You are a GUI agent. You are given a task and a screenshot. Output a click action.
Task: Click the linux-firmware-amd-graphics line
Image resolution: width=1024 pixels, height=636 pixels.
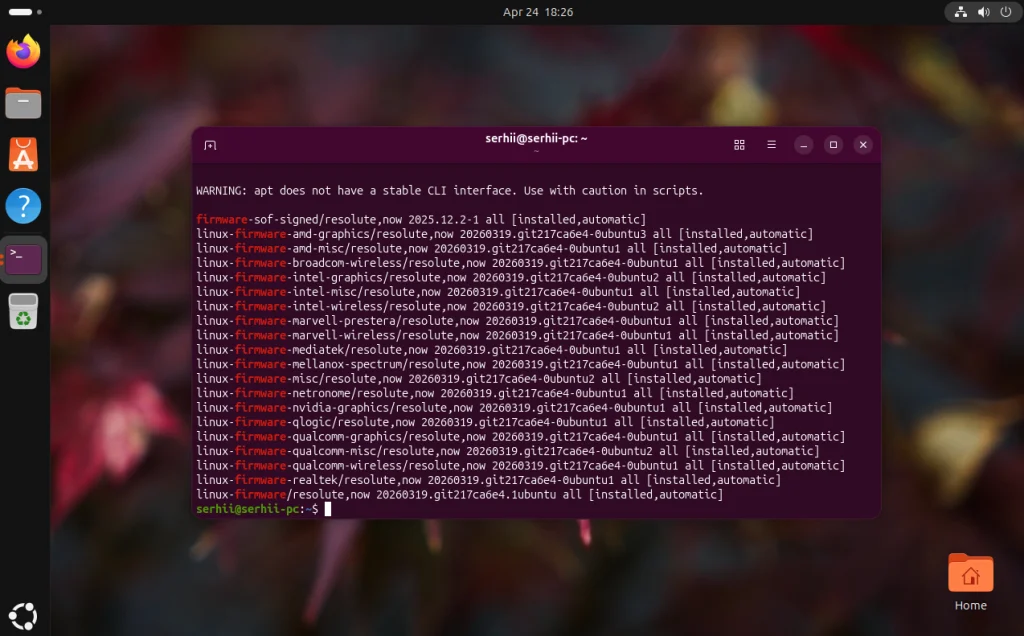click(x=504, y=234)
